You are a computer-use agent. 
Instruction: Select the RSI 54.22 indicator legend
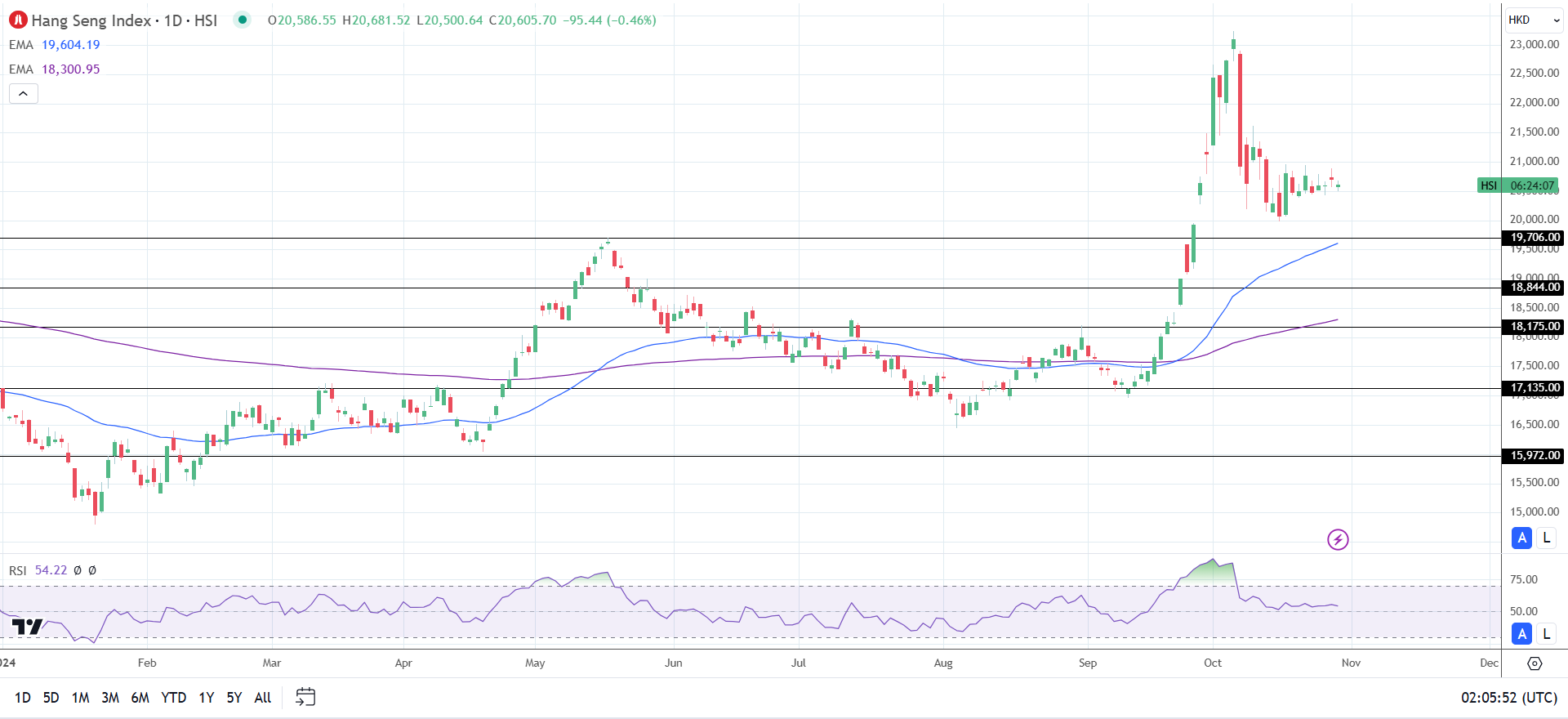tap(38, 570)
